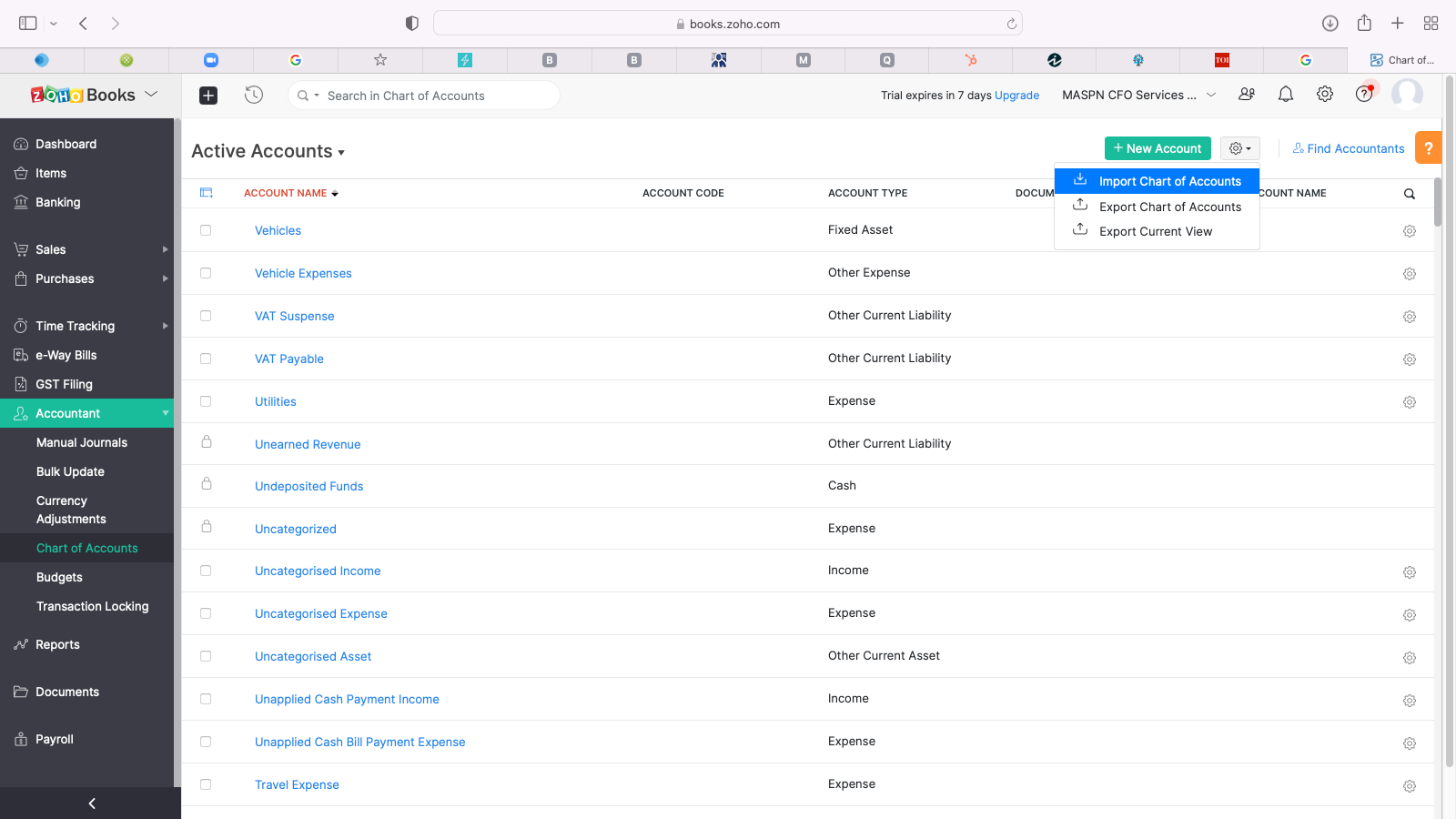1456x819 pixels.
Task: Open the referral people icon in header
Action: [x=1247, y=95]
